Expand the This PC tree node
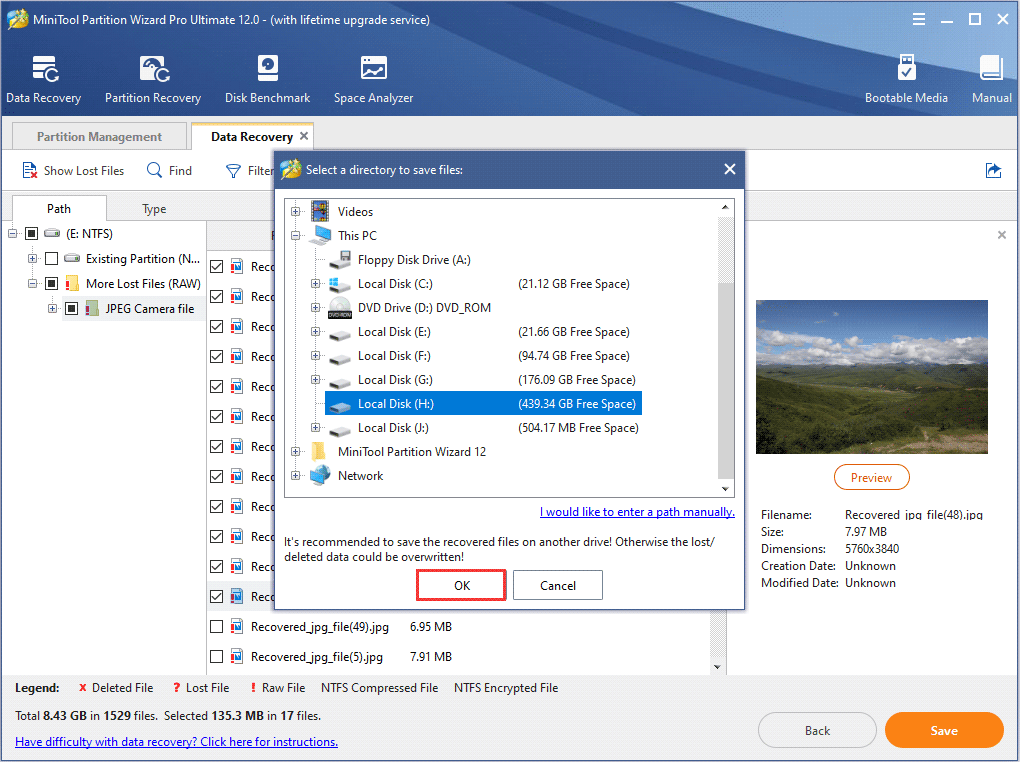 point(295,235)
